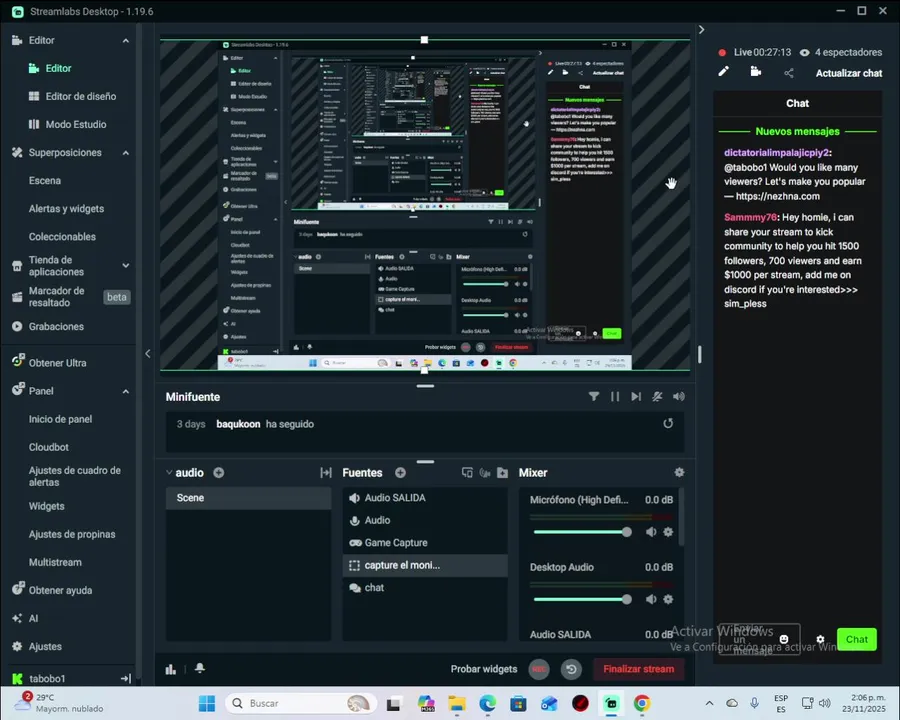Open Cloudbot settings

coord(49,447)
